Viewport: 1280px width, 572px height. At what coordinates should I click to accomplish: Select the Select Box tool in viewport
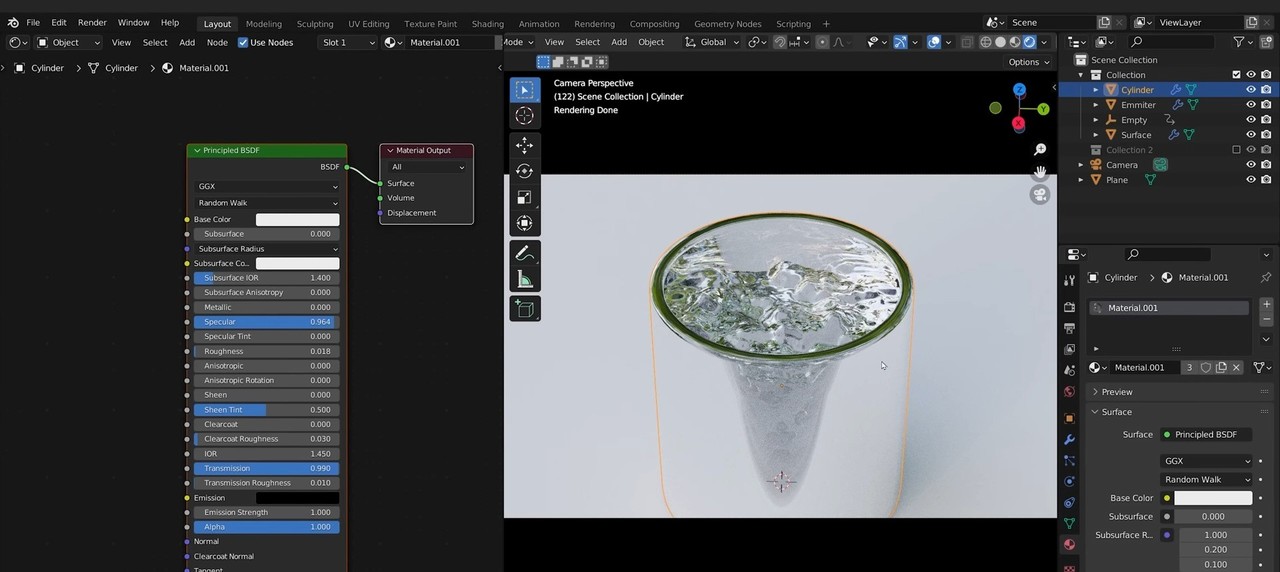(524, 90)
